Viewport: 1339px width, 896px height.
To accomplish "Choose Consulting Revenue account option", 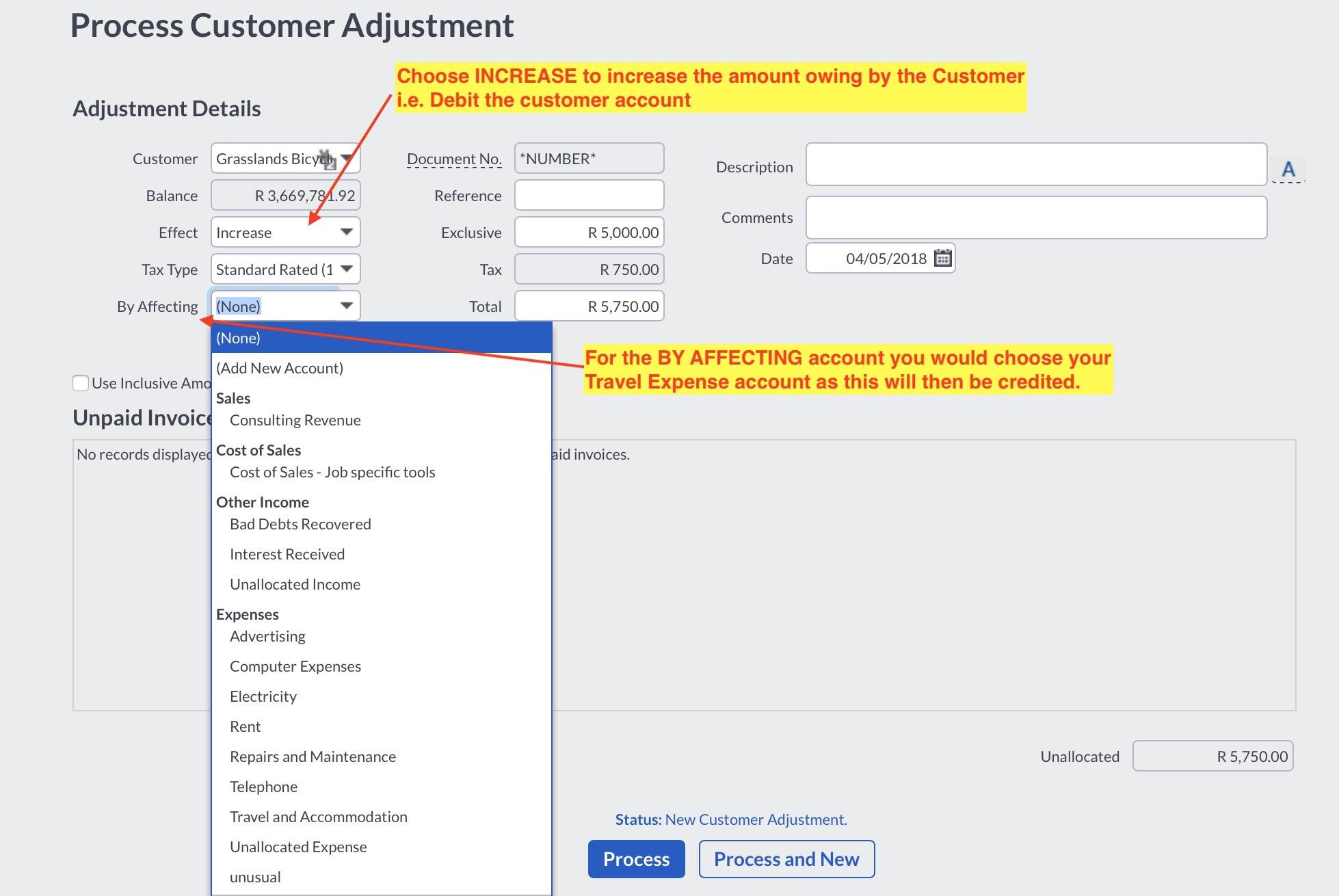I will 295,420.
